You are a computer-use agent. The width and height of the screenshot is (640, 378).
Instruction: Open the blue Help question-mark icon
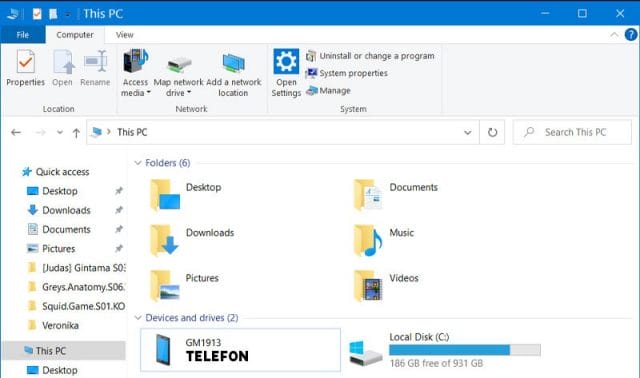(631, 35)
